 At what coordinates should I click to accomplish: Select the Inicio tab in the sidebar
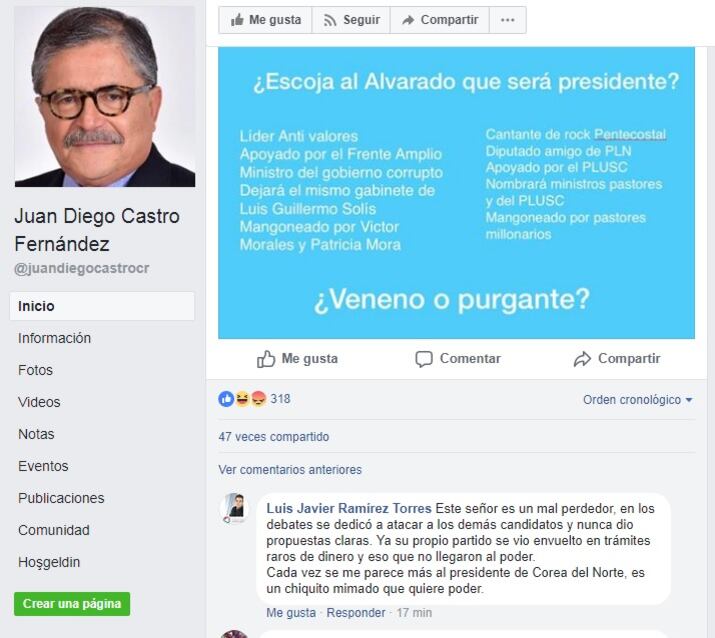[102, 306]
